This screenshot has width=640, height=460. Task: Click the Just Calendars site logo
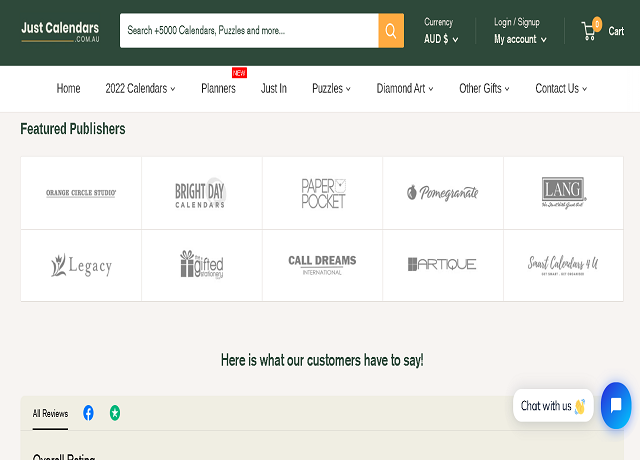click(x=60, y=31)
